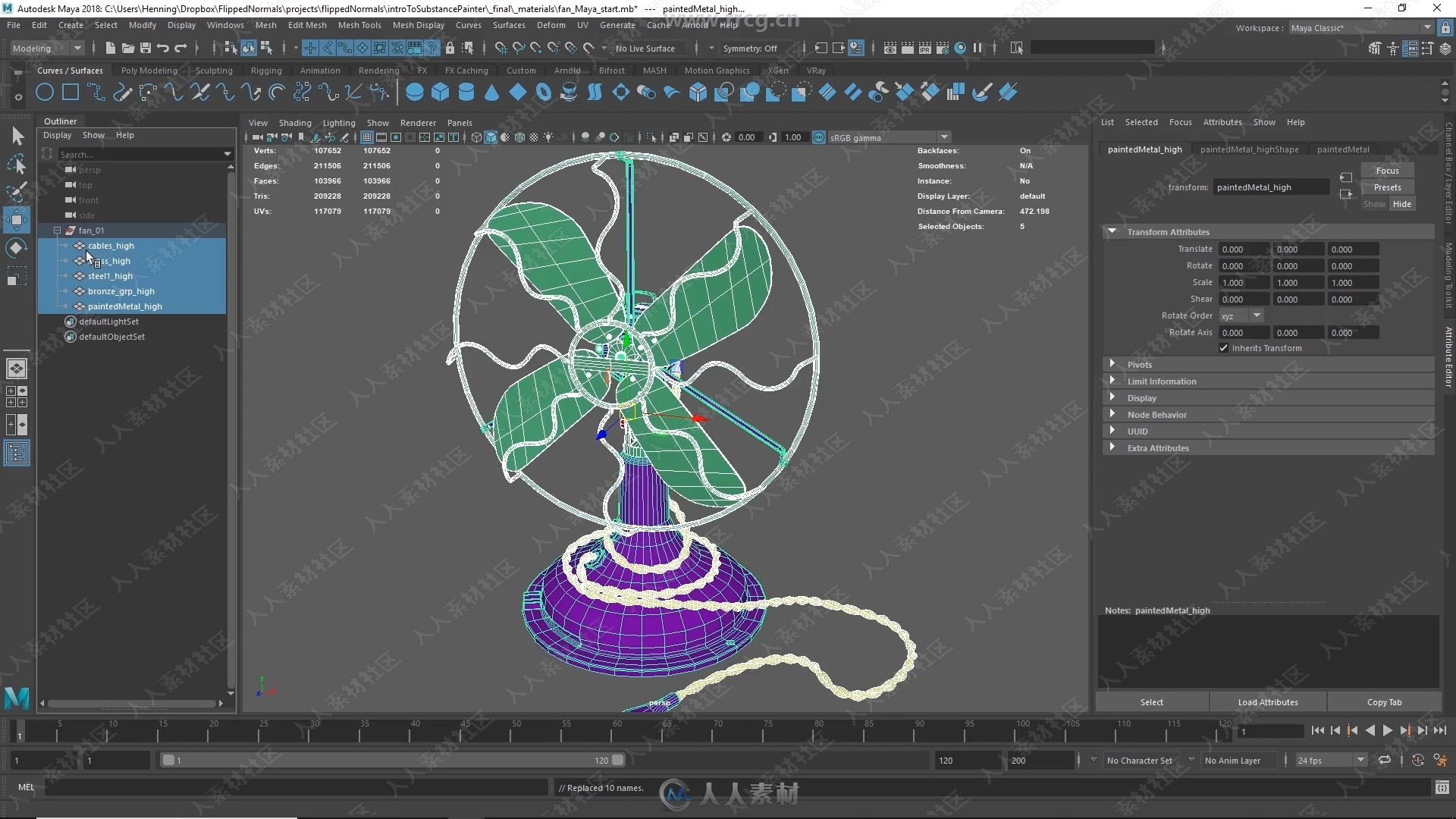Toggle Symmetry Off button

[751, 48]
